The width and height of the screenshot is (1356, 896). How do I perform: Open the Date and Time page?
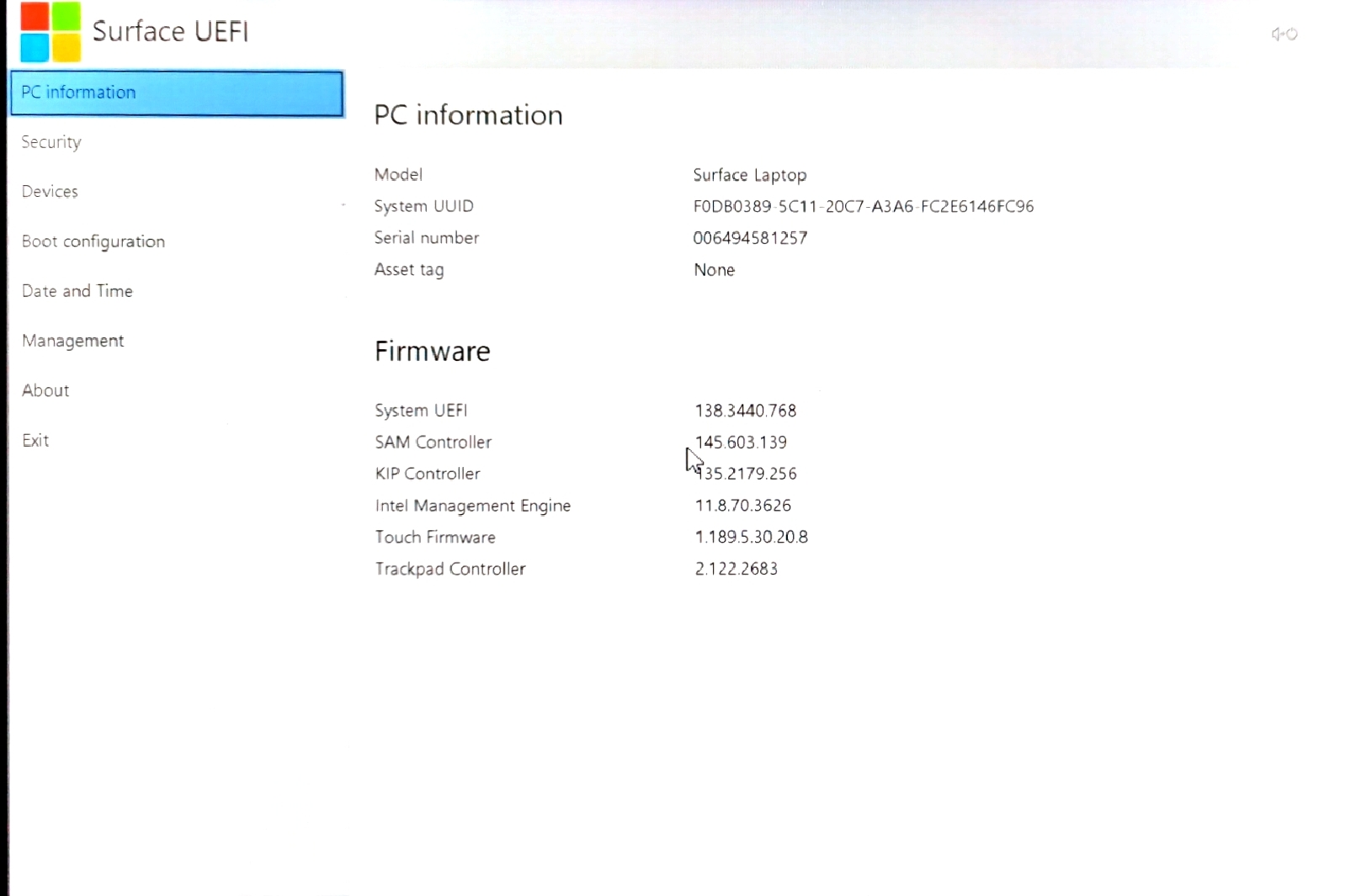point(77,290)
